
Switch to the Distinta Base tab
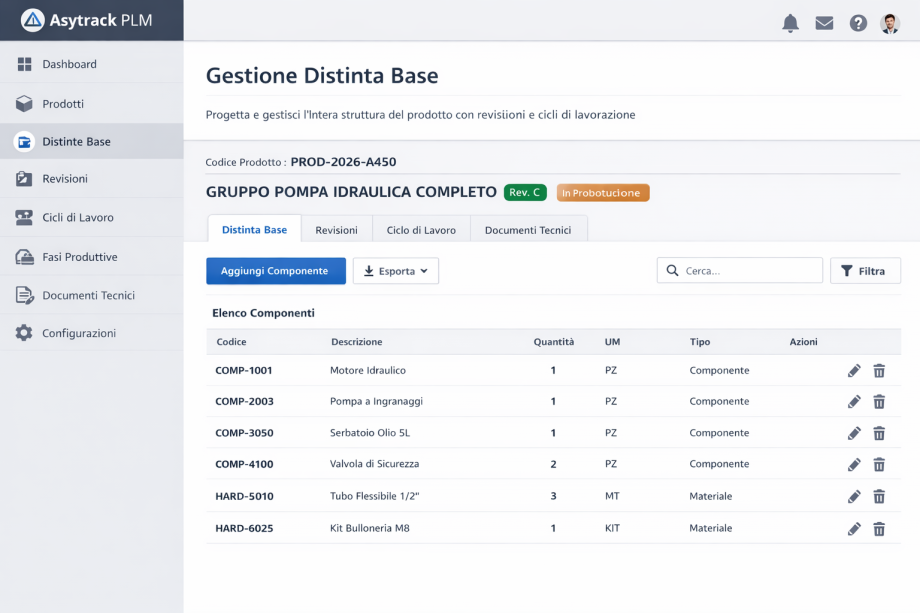(x=255, y=229)
